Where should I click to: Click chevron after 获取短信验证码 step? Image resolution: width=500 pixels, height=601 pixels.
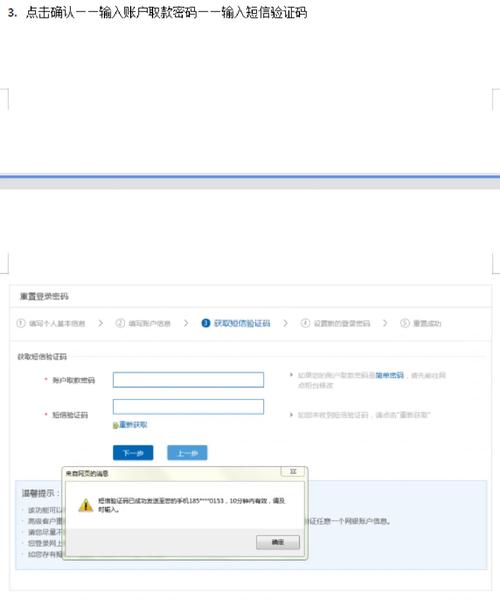point(285,323)
